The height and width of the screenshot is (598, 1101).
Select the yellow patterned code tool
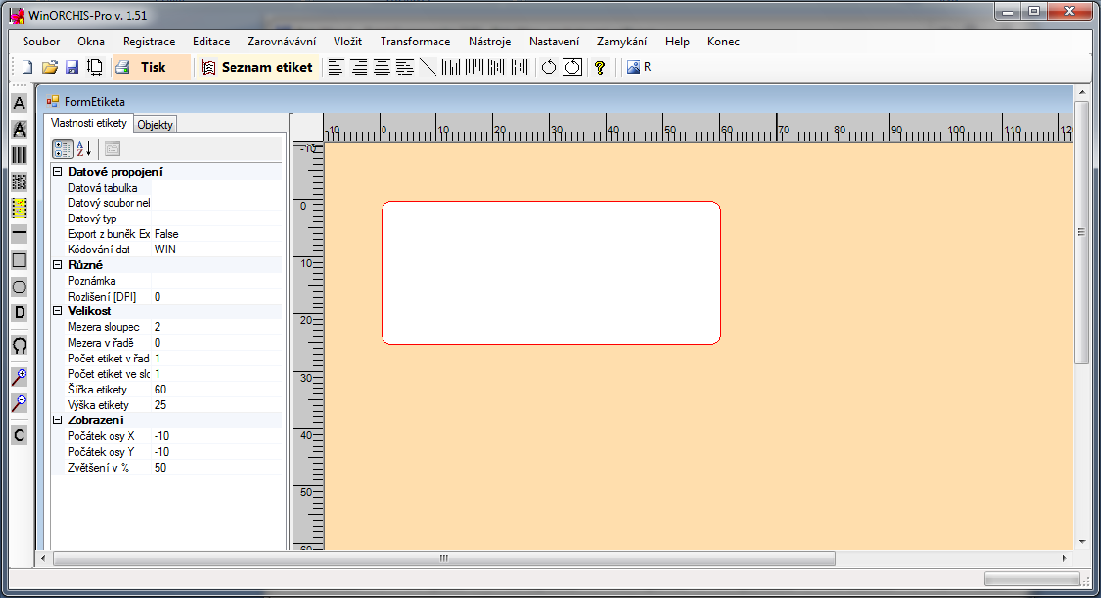click(x=20, y=208)
